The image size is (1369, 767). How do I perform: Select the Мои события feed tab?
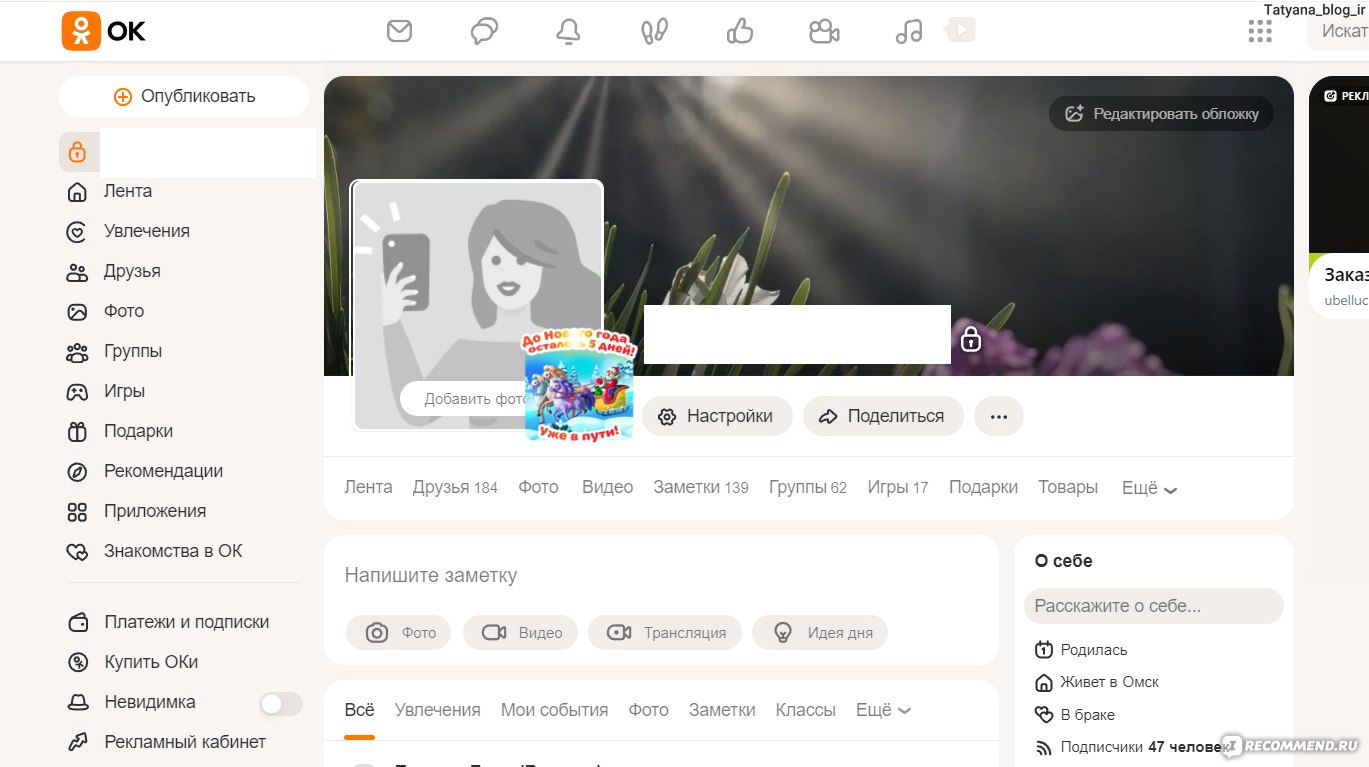[x=554, y=710]
